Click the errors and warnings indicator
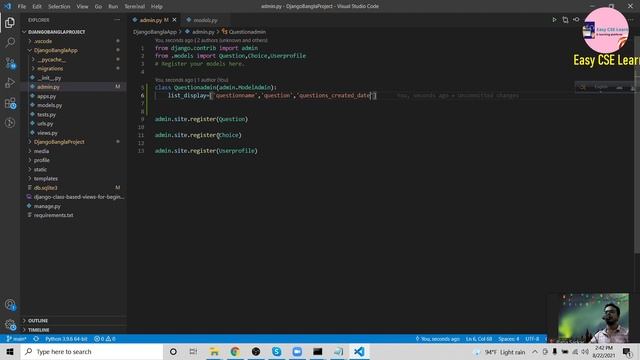 point(105,339)
